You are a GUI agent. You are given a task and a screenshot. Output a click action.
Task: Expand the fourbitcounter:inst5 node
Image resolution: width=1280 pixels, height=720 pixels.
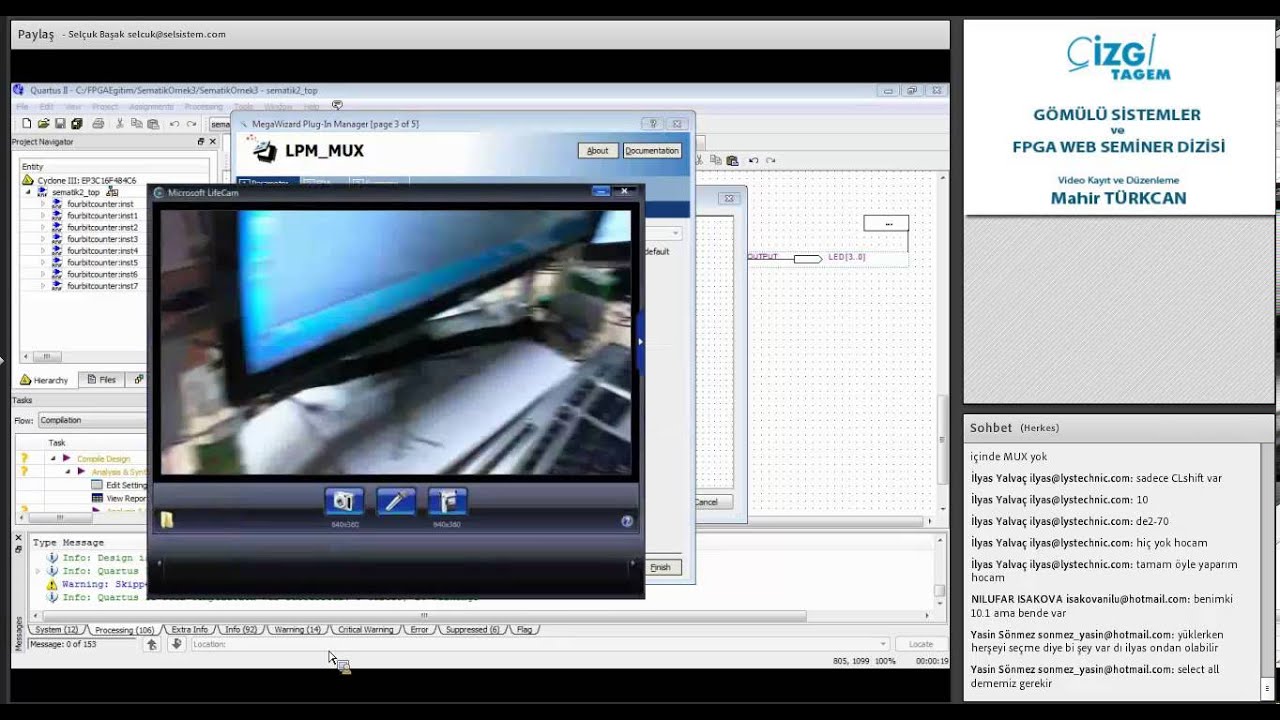[43, 263]
